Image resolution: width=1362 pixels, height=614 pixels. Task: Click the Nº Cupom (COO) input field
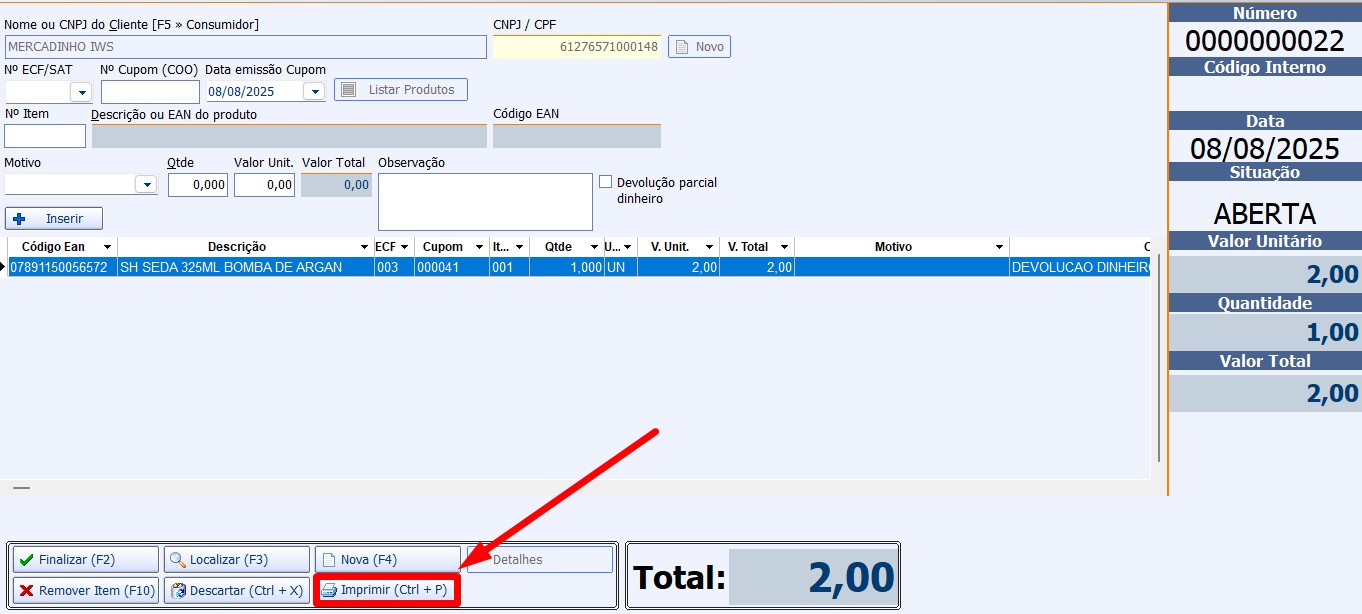(x=150, y=92)
